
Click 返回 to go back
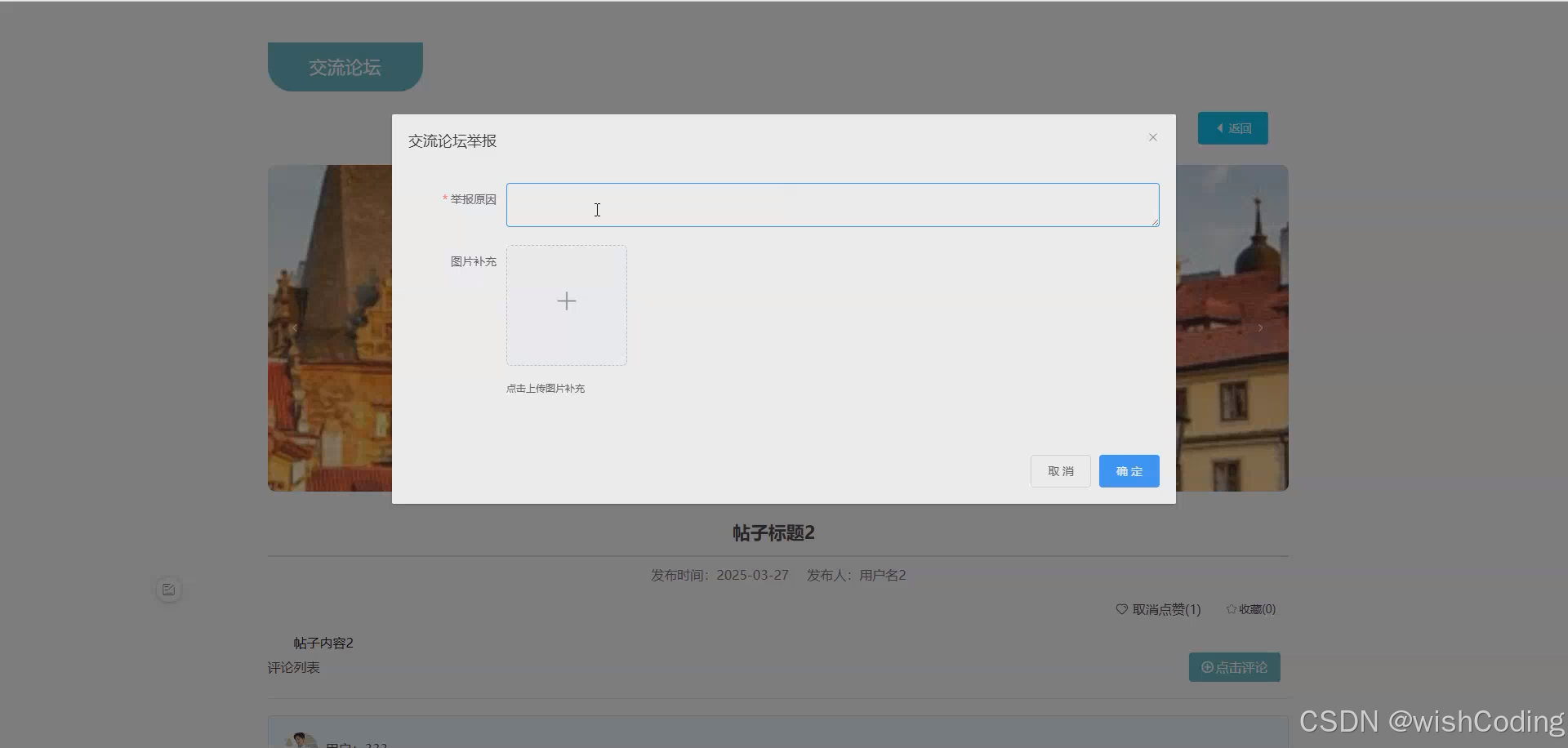pos(1232,128)
